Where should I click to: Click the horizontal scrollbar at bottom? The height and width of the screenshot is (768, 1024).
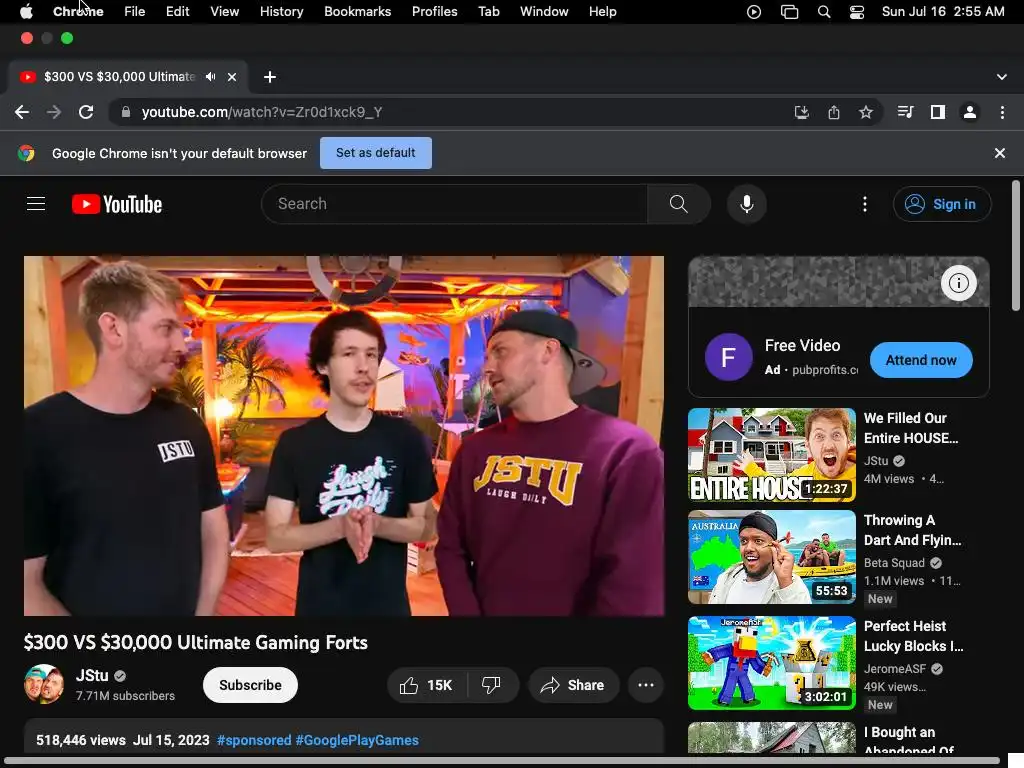pyautogui.click(x=502, y=761)
